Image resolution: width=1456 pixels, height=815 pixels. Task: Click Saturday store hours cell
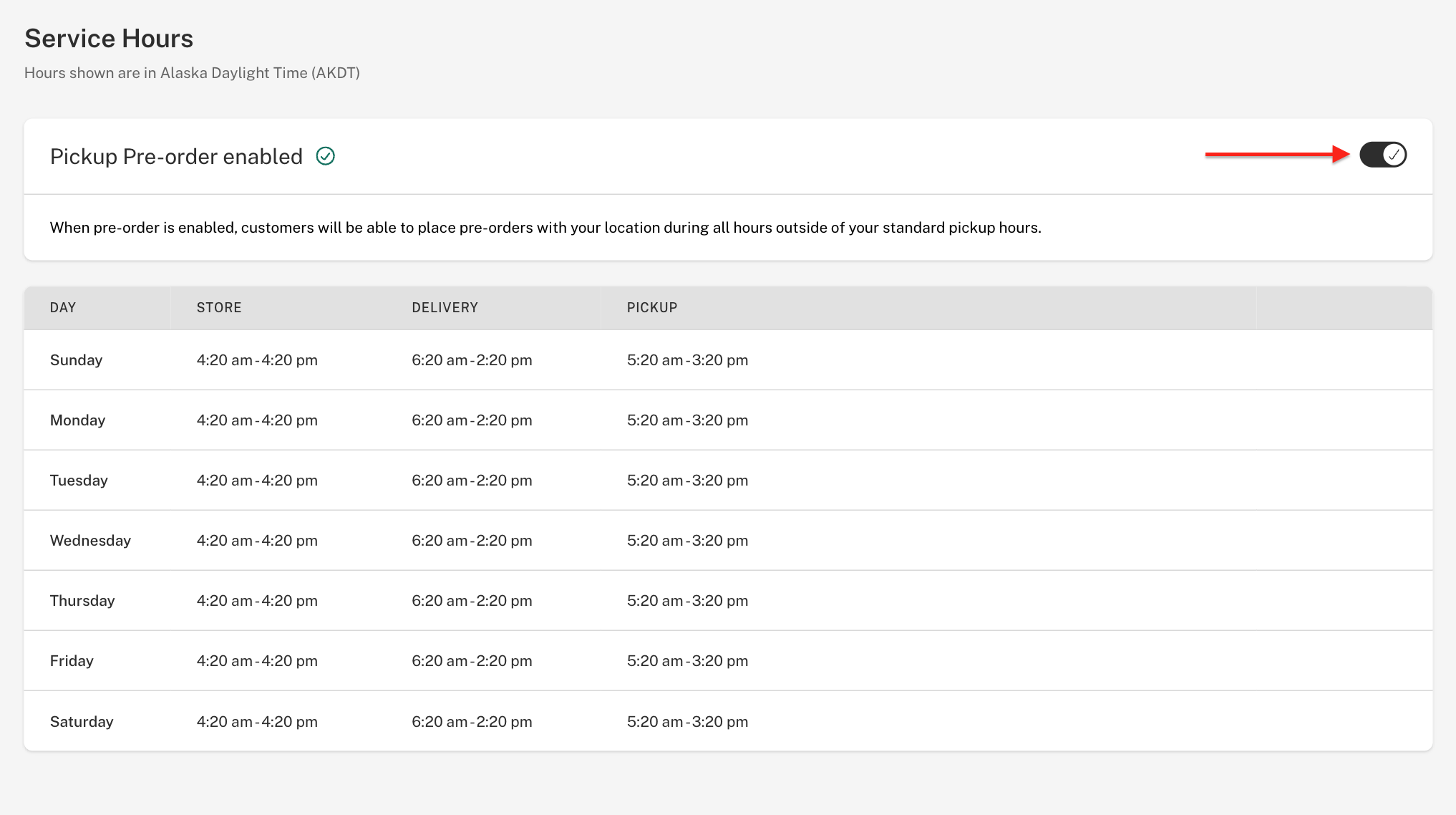[x=257, y=722]
